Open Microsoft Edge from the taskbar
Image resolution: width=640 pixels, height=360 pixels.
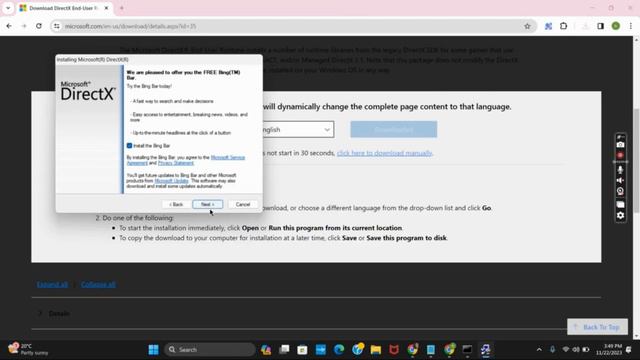click(x=339, y=350)
